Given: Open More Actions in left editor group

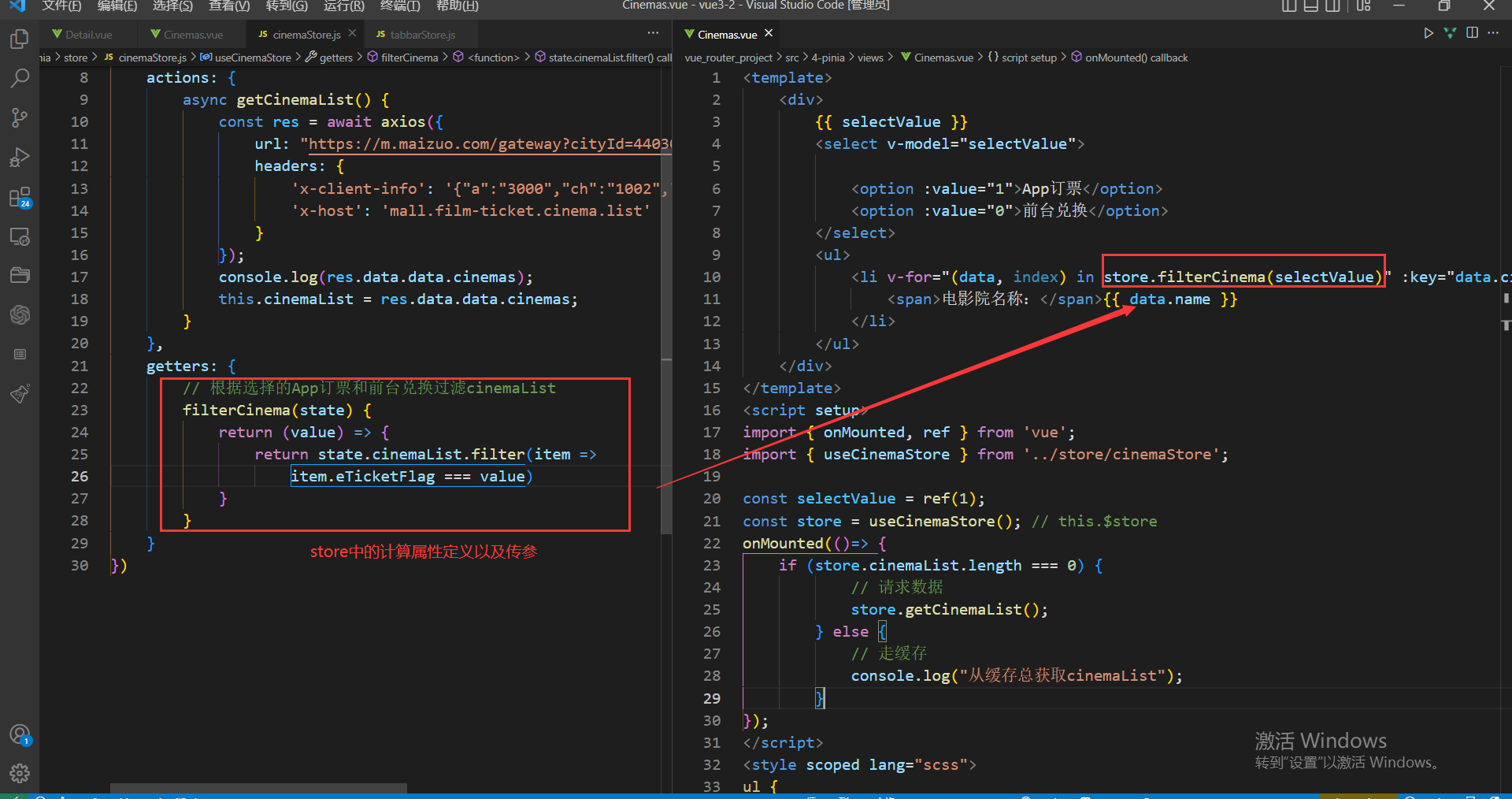Looking at the screenshot, I should pos(653,33).
